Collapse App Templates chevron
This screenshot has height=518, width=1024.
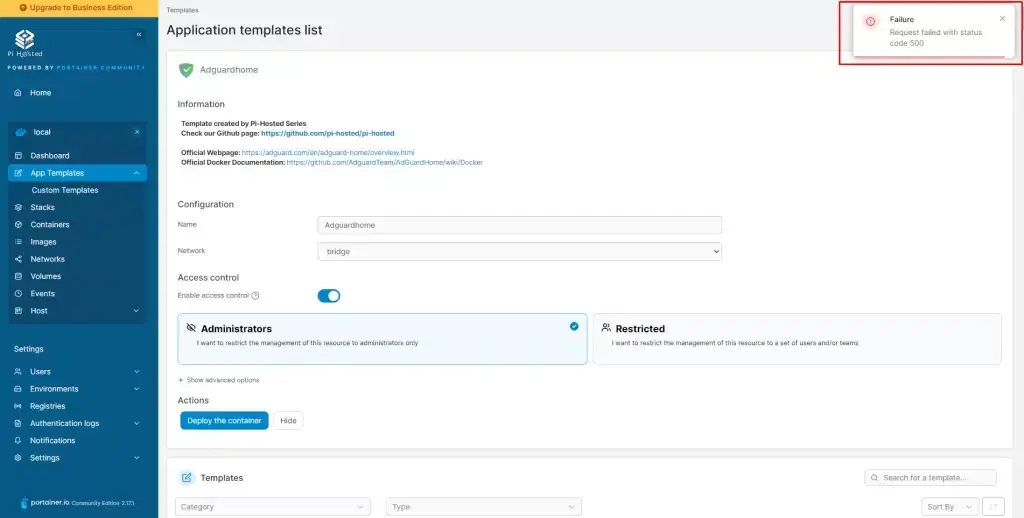(136, 173)
